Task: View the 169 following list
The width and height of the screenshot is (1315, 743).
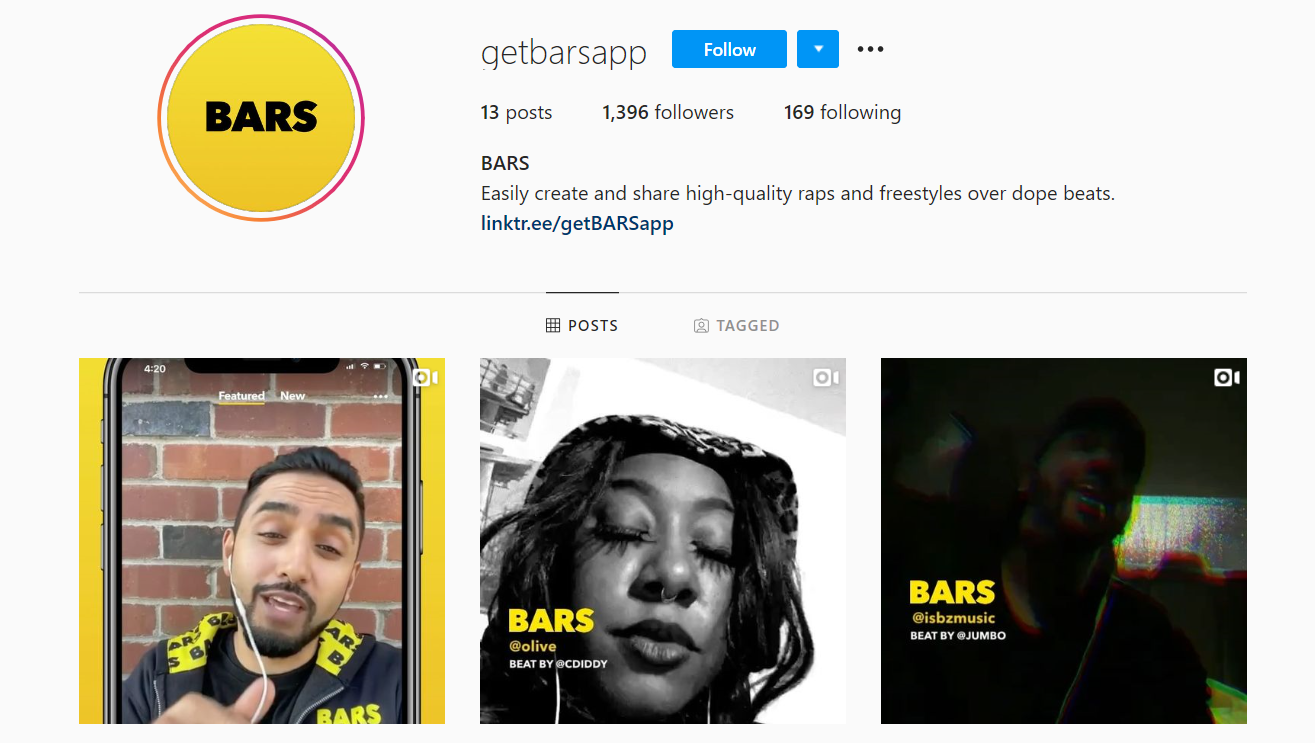Action: pyautogui.click(x=842, y=113)
